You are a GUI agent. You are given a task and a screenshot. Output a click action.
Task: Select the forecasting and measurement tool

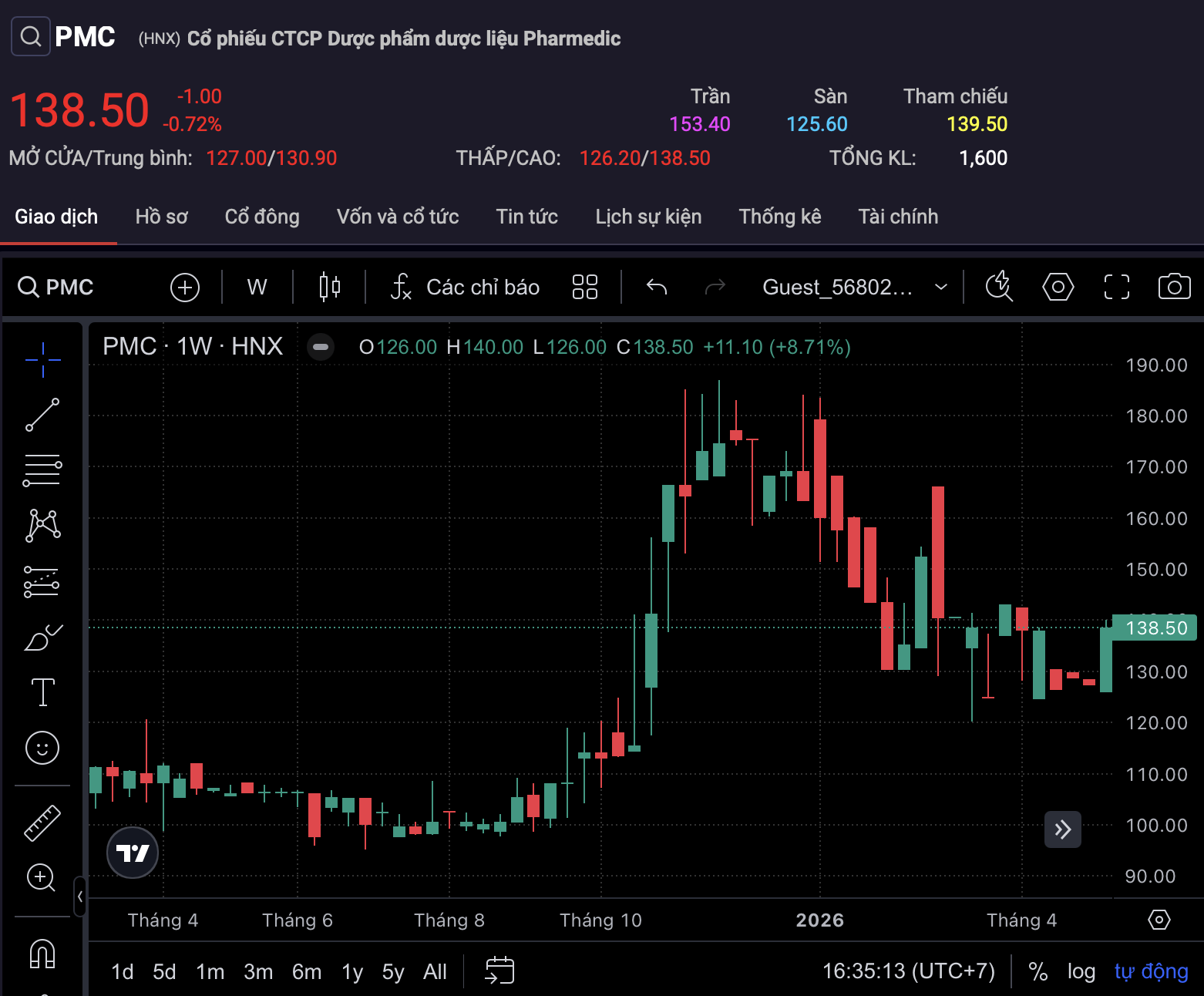(42, 582)
